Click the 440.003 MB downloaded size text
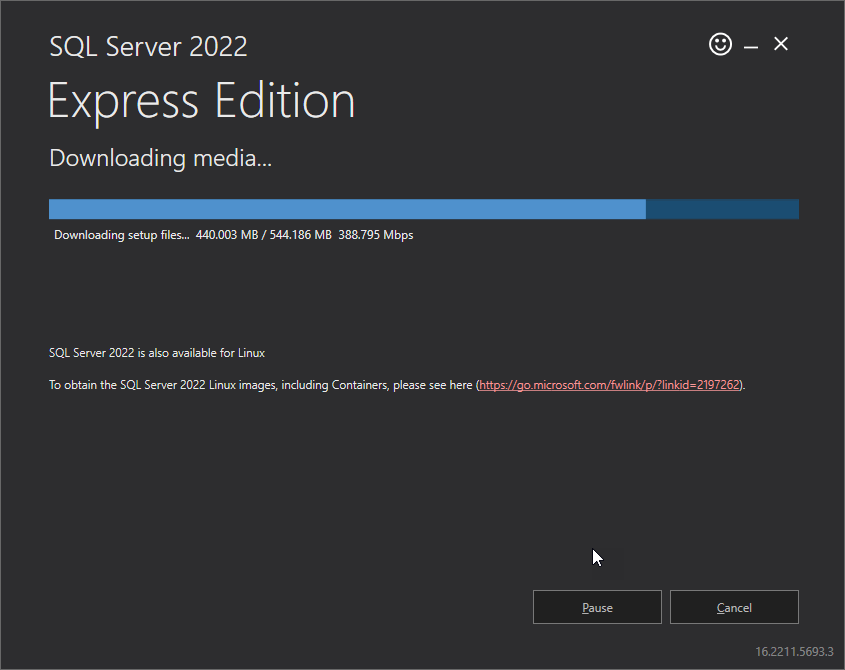Viewport: 845px width, 670px height. pyautogui.click(x=228, y=235)
